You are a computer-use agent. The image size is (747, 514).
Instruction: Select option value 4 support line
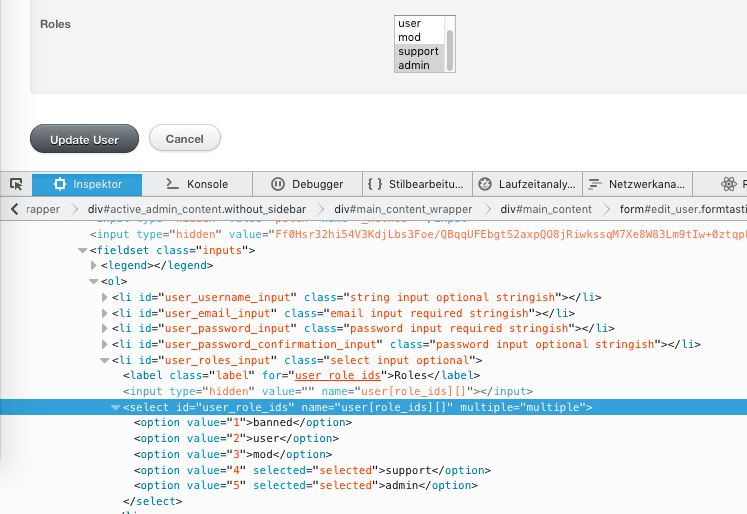312,470
